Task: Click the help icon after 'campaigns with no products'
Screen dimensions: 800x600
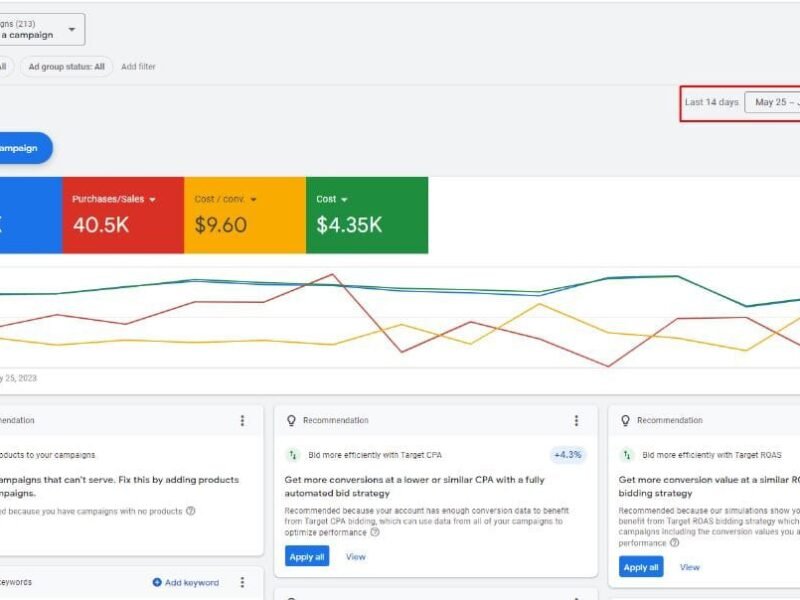Action: 191,511
